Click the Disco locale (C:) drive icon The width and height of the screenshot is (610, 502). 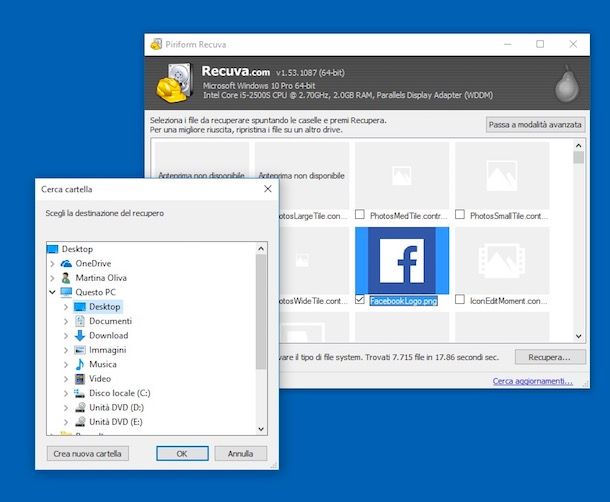80,393
